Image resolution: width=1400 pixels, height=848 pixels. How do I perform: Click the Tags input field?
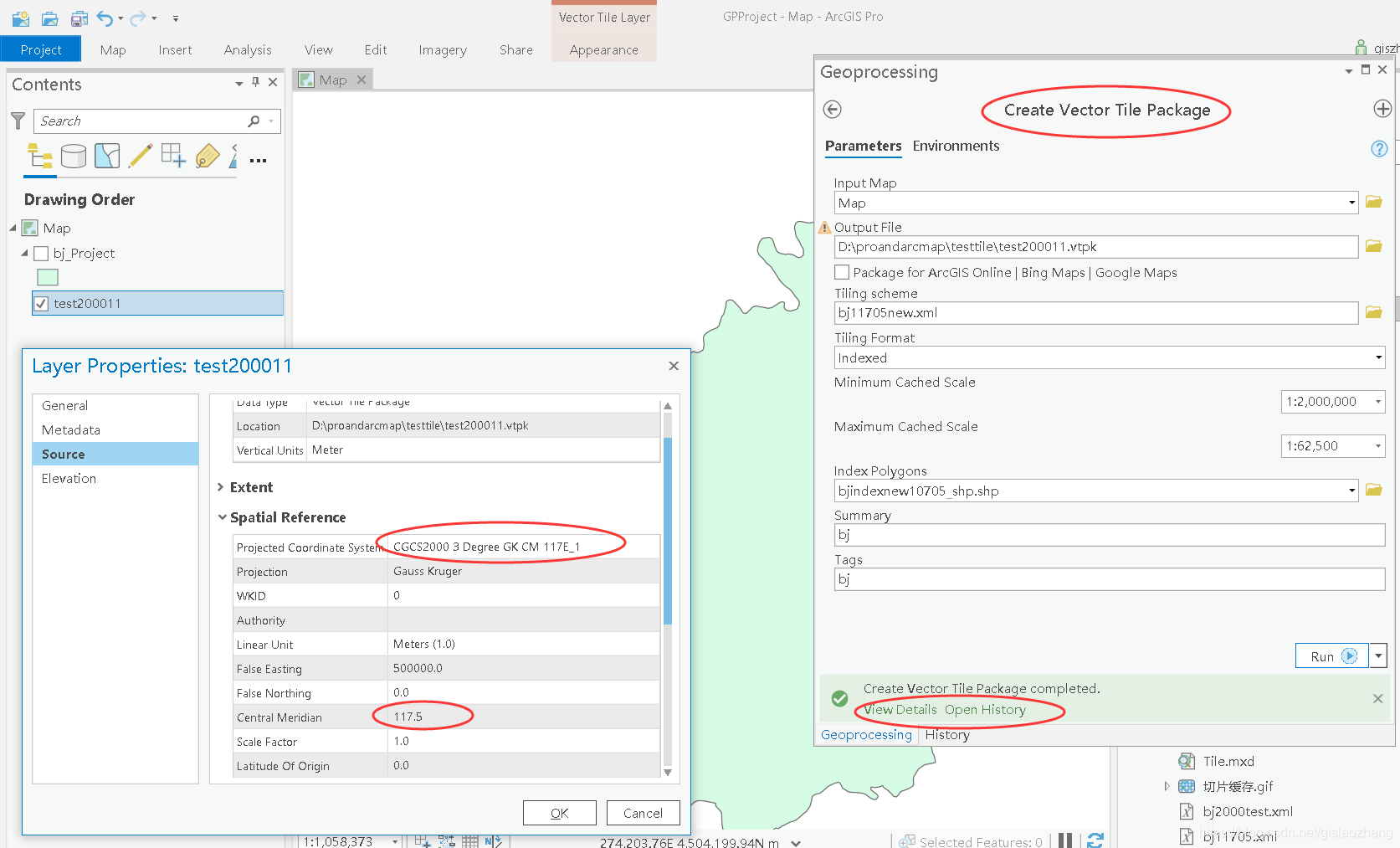pyautogui.click(x=1110, y=579)
